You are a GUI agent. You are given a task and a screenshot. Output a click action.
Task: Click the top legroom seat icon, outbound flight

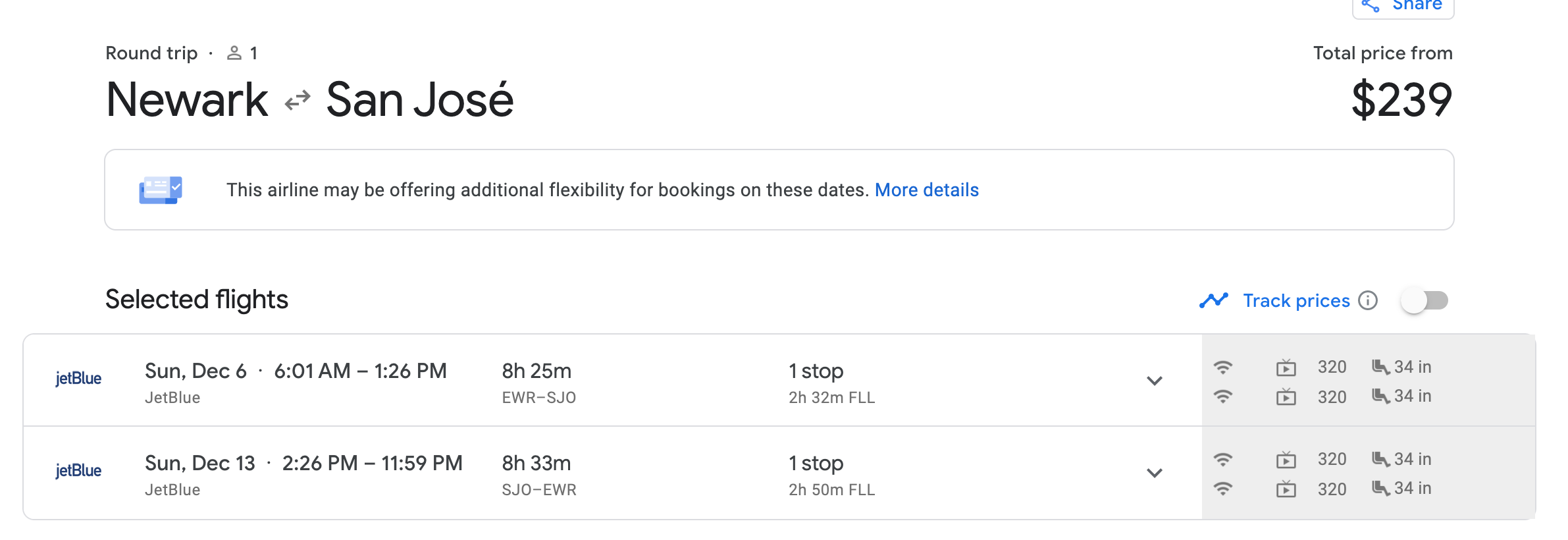[x=1380, y=367]
